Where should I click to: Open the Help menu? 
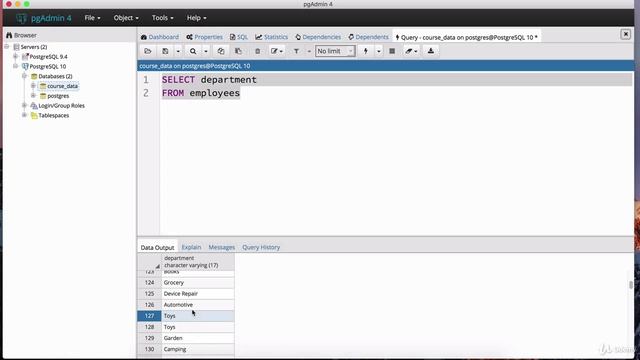(196, 18)
